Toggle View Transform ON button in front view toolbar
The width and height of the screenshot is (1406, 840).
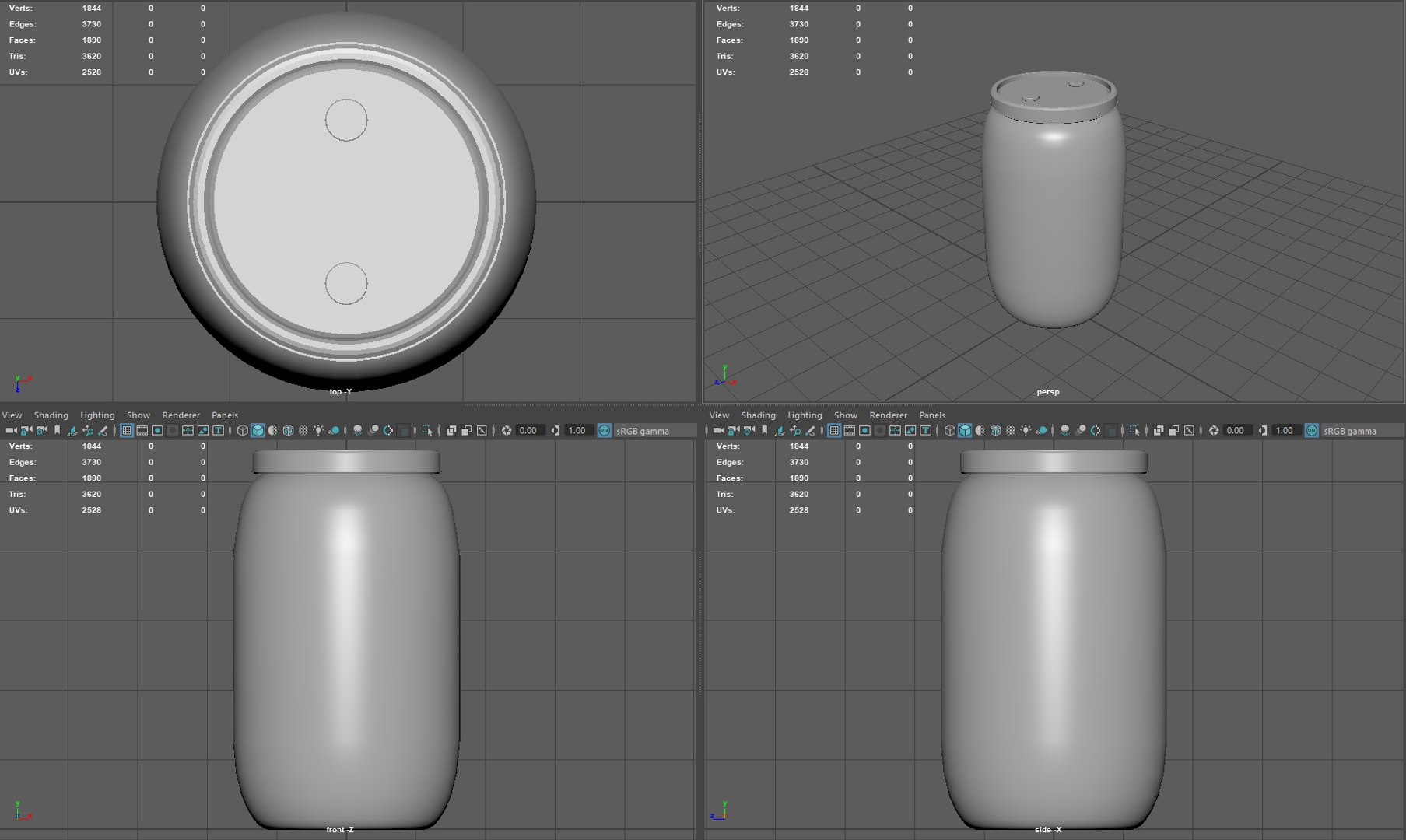point(605,430)
